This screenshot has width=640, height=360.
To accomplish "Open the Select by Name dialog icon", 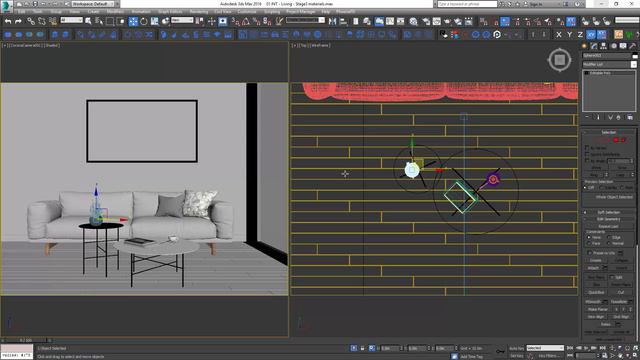I will (98, 21).
